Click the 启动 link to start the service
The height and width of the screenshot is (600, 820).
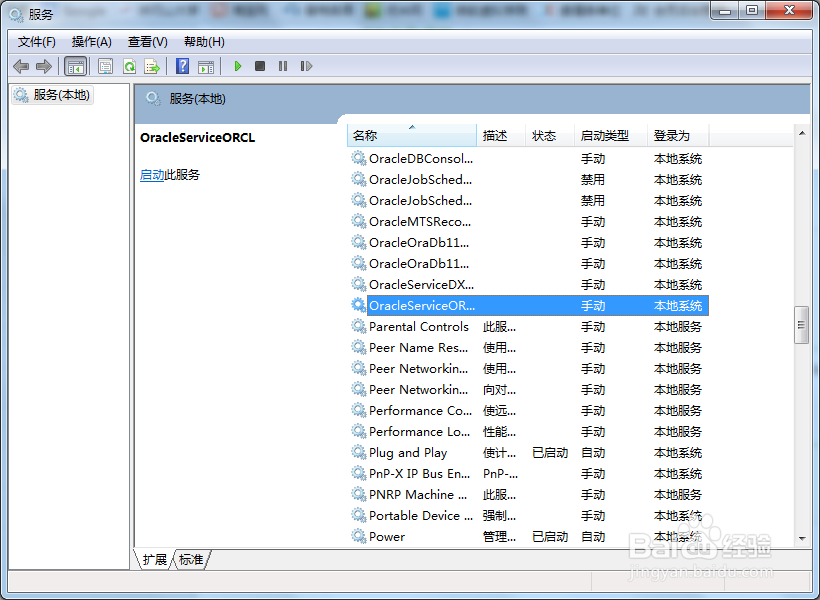152,175
